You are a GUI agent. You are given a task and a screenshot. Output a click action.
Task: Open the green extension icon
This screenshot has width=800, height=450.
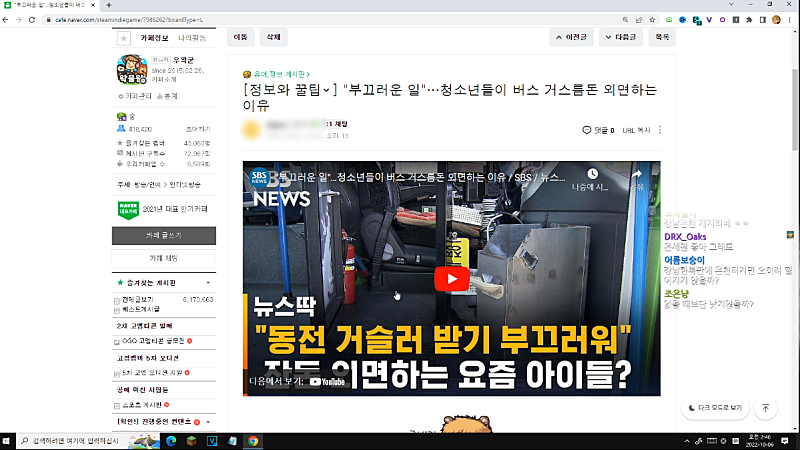click(x=669, y=20)
